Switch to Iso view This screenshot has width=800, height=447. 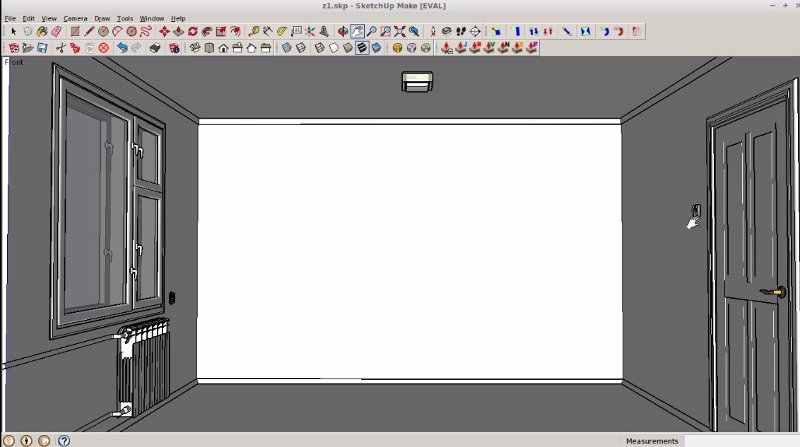click(195, 48)
